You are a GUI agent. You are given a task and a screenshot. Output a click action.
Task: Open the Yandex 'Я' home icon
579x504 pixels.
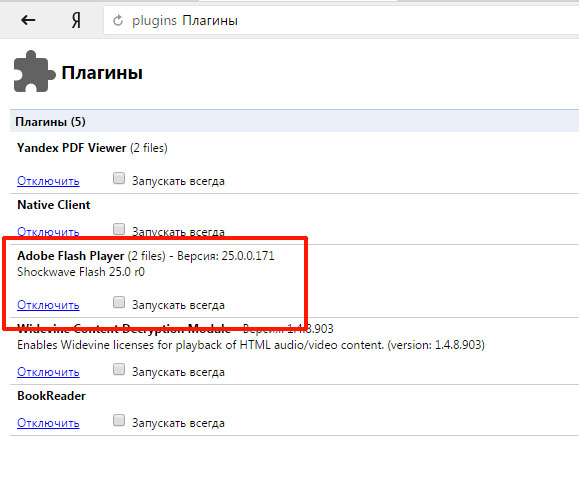76,20
